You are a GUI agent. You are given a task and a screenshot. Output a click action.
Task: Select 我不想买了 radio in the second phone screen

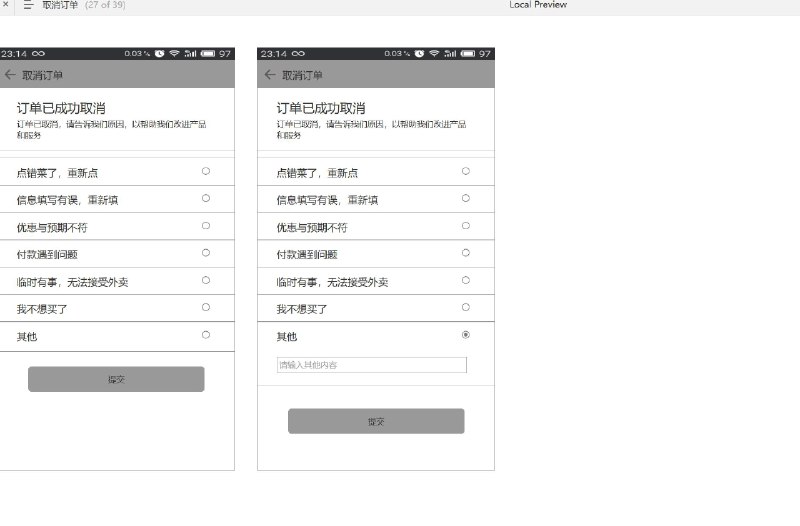point(466,307)
